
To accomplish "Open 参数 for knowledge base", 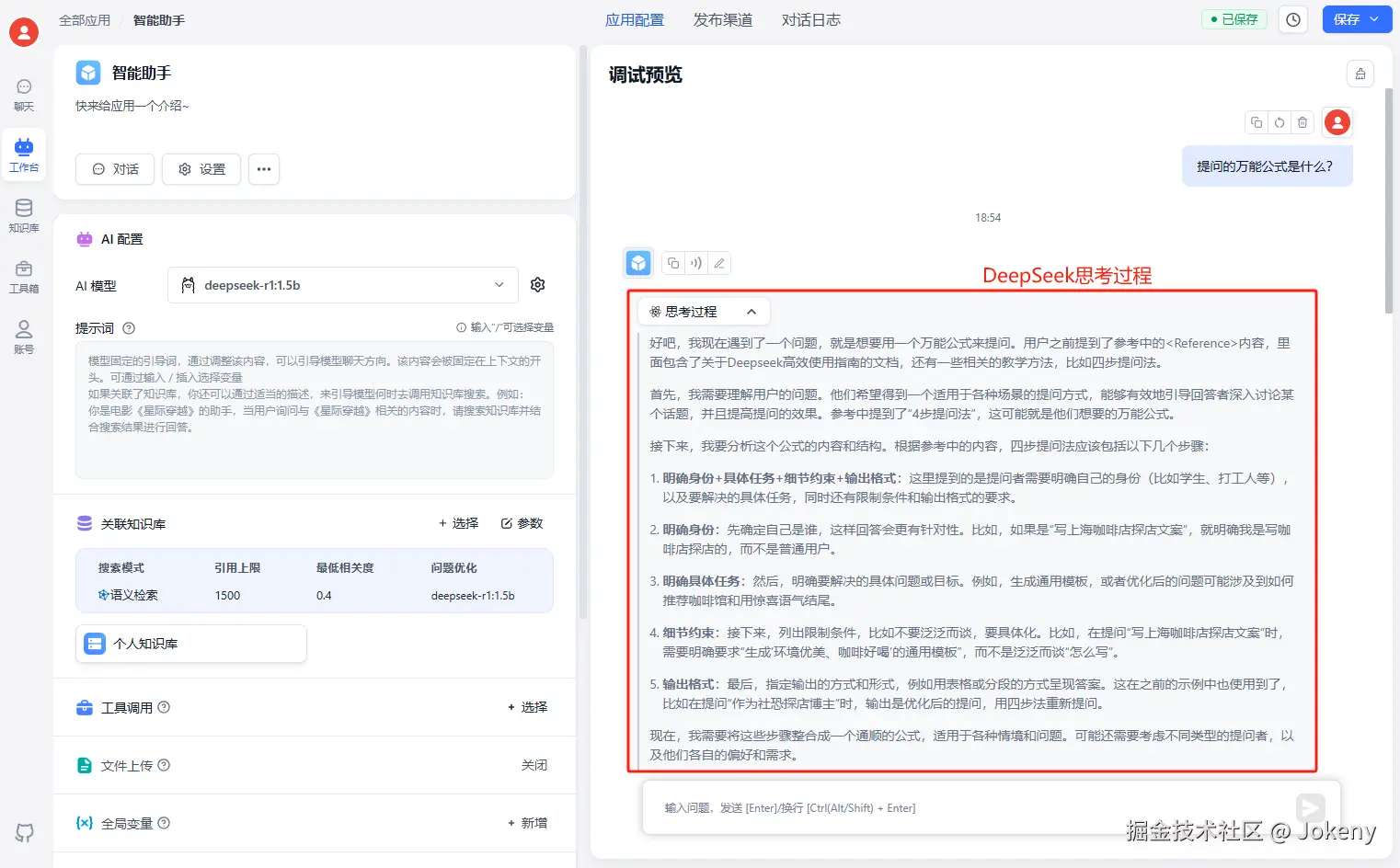I will pos(522,523).
